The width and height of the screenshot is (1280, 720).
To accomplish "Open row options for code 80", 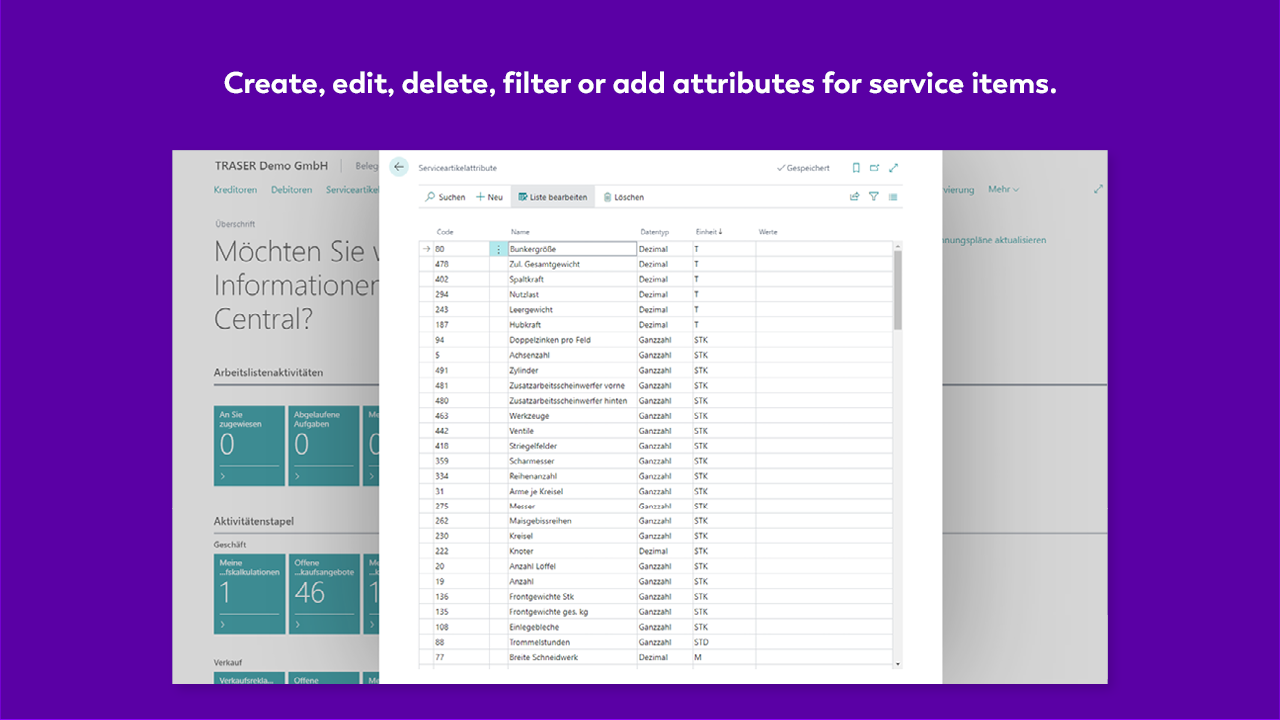I will [498, 249].
